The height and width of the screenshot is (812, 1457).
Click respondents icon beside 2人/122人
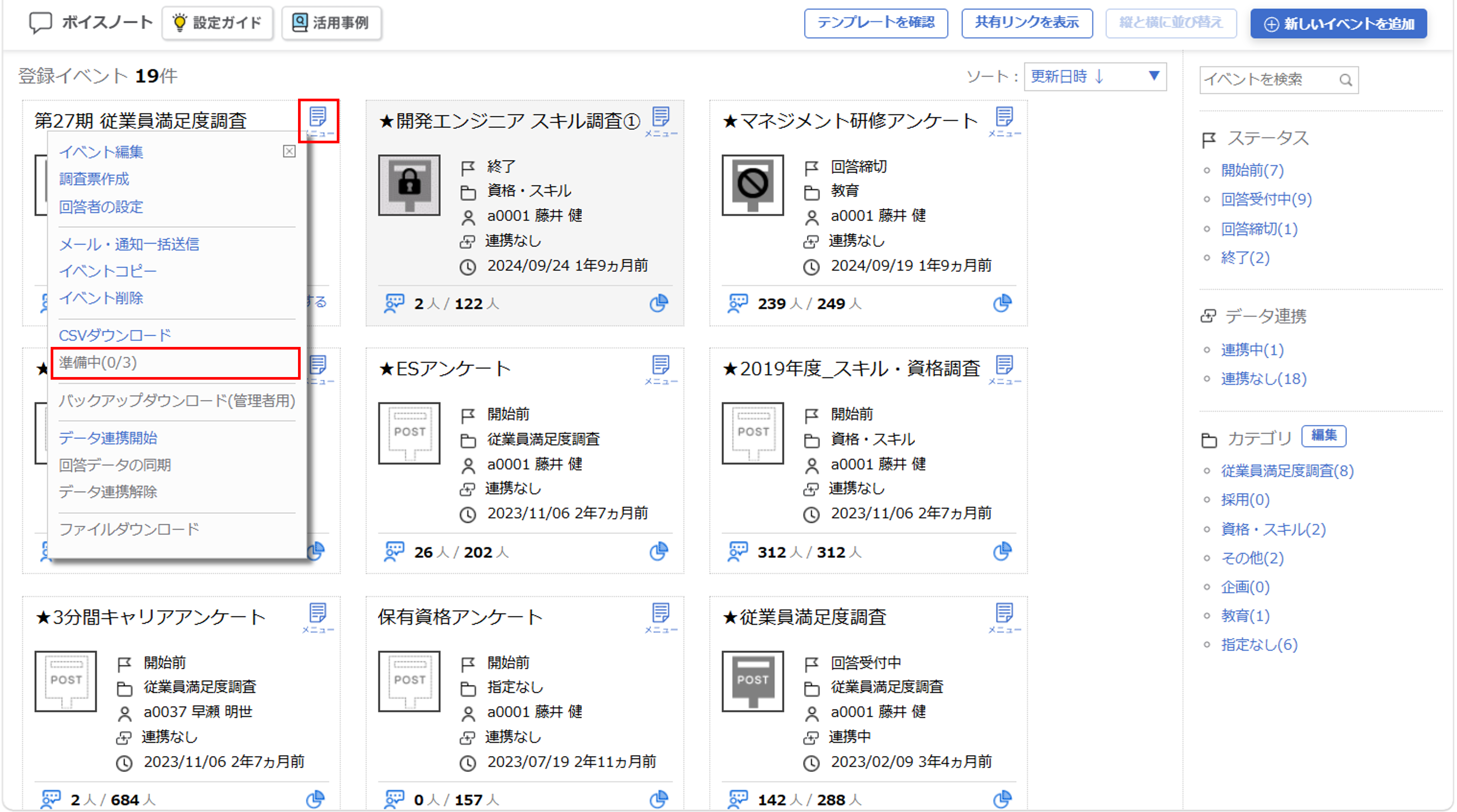tap(394, 303)
